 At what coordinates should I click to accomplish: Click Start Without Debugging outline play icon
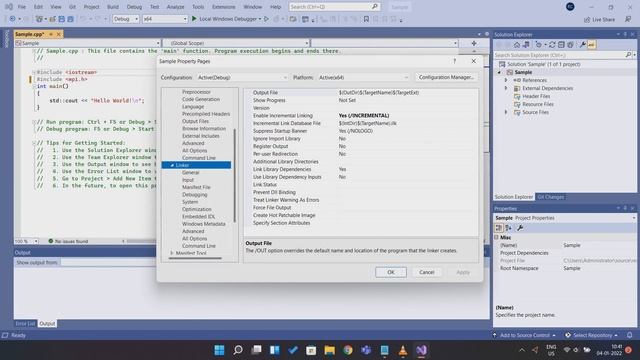coord(266,19)
